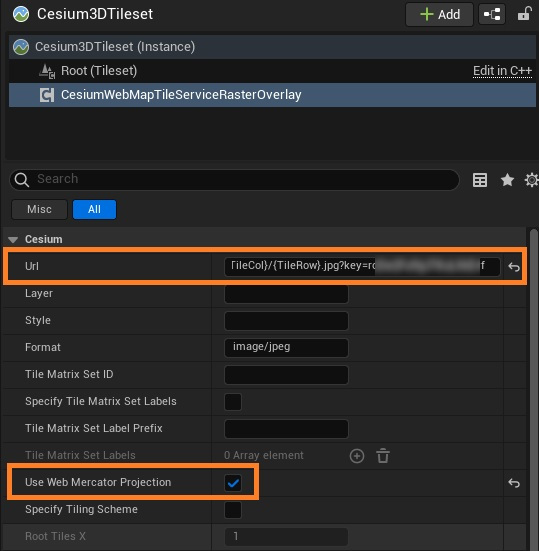Collapse the Cesium category

pos(13,240)
